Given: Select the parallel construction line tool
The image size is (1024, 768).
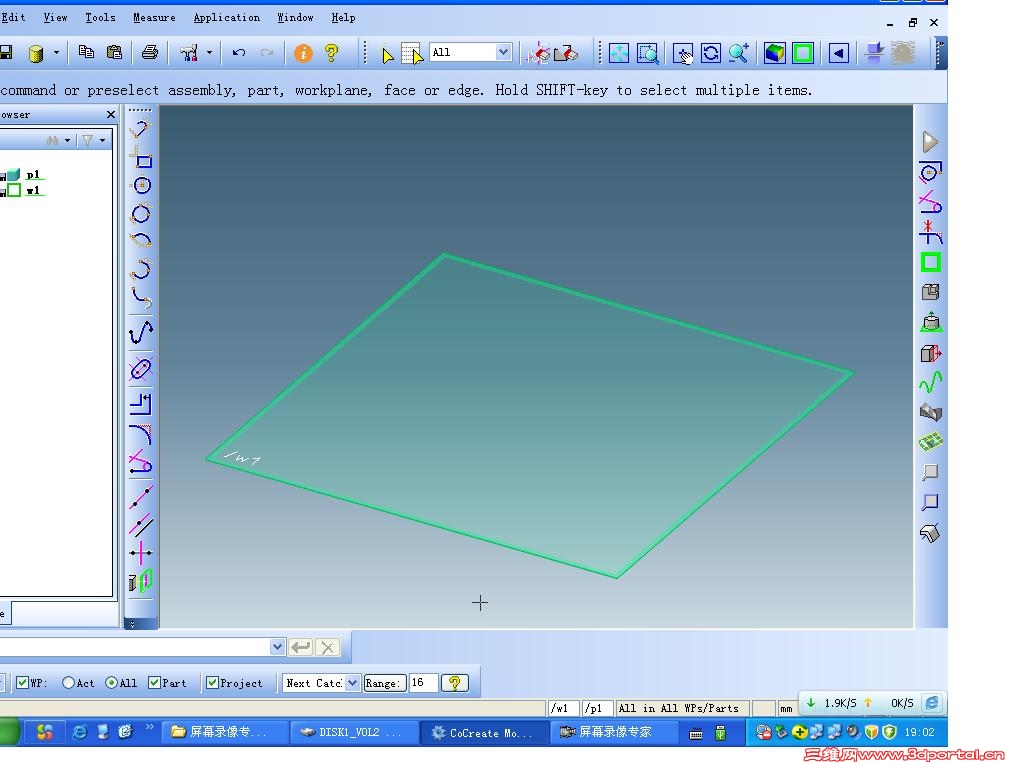Looking at the screenshot, I should click(x=140, y=524).
